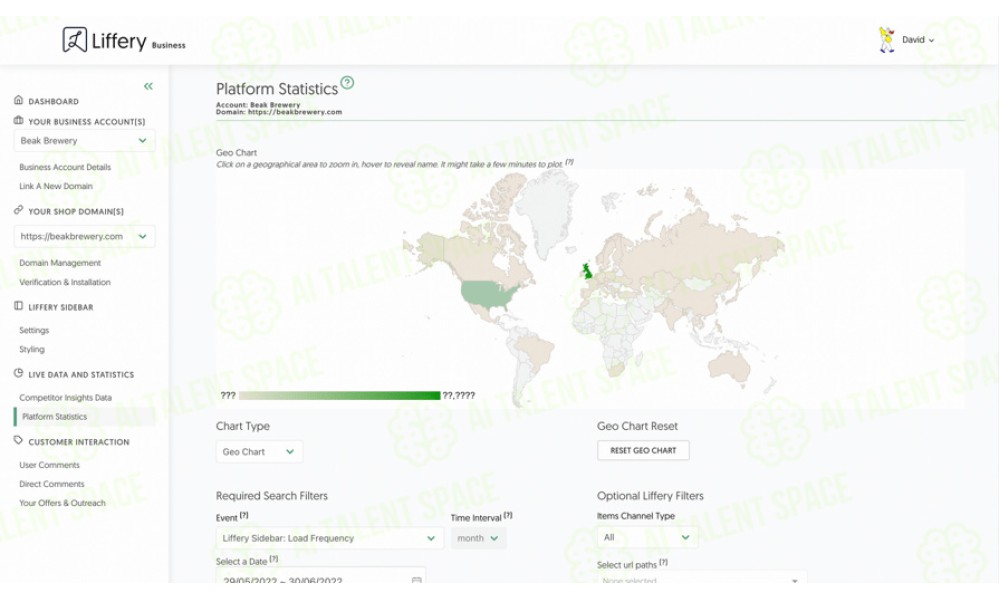This screenshot has height=600, width=1000.
Task: Open Direct Comments
Action: [52, 484]
